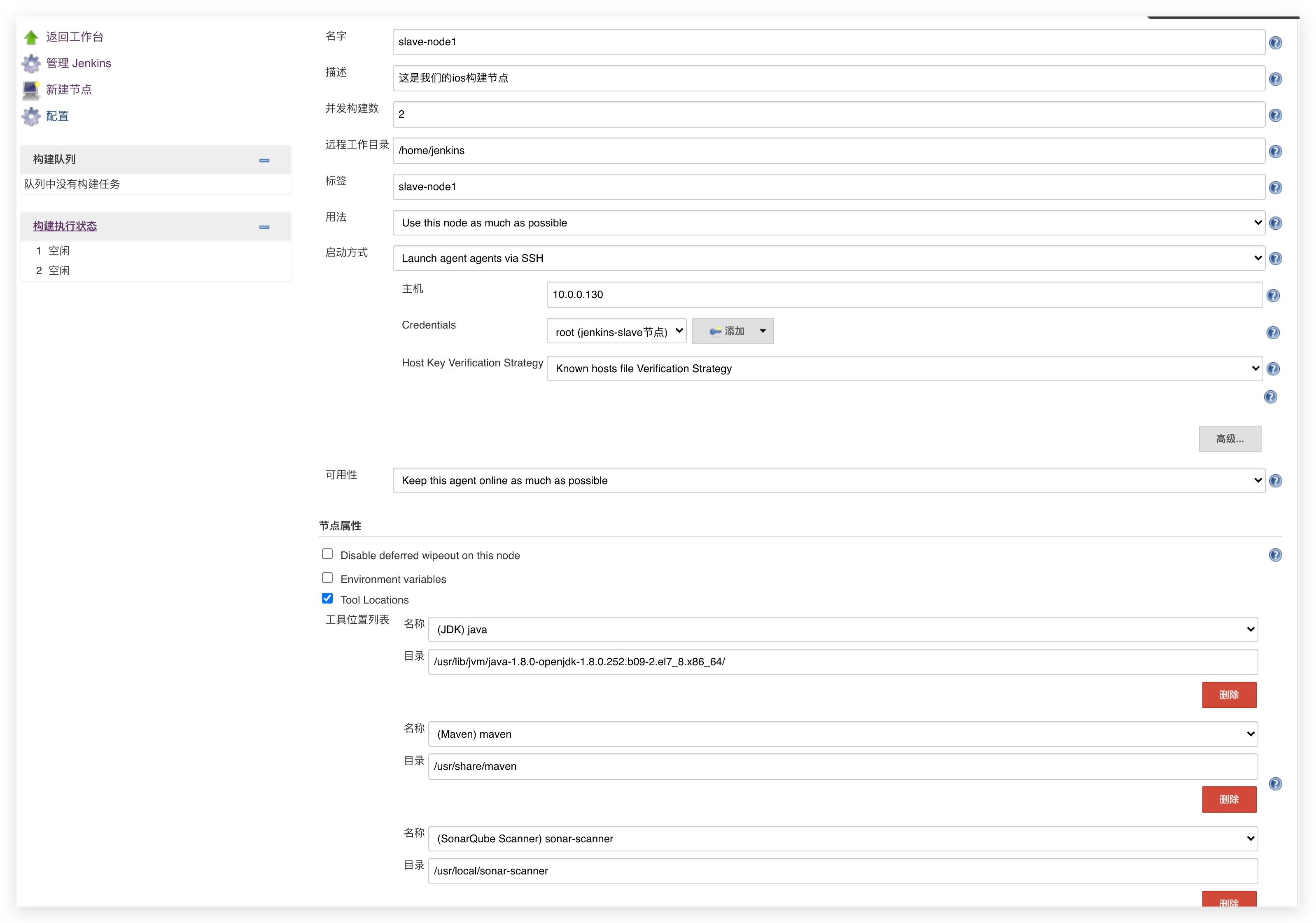Enable Disable deferred wipeout on this node
The height and width of the screenshot is (923, 1316).
[327, 554]
